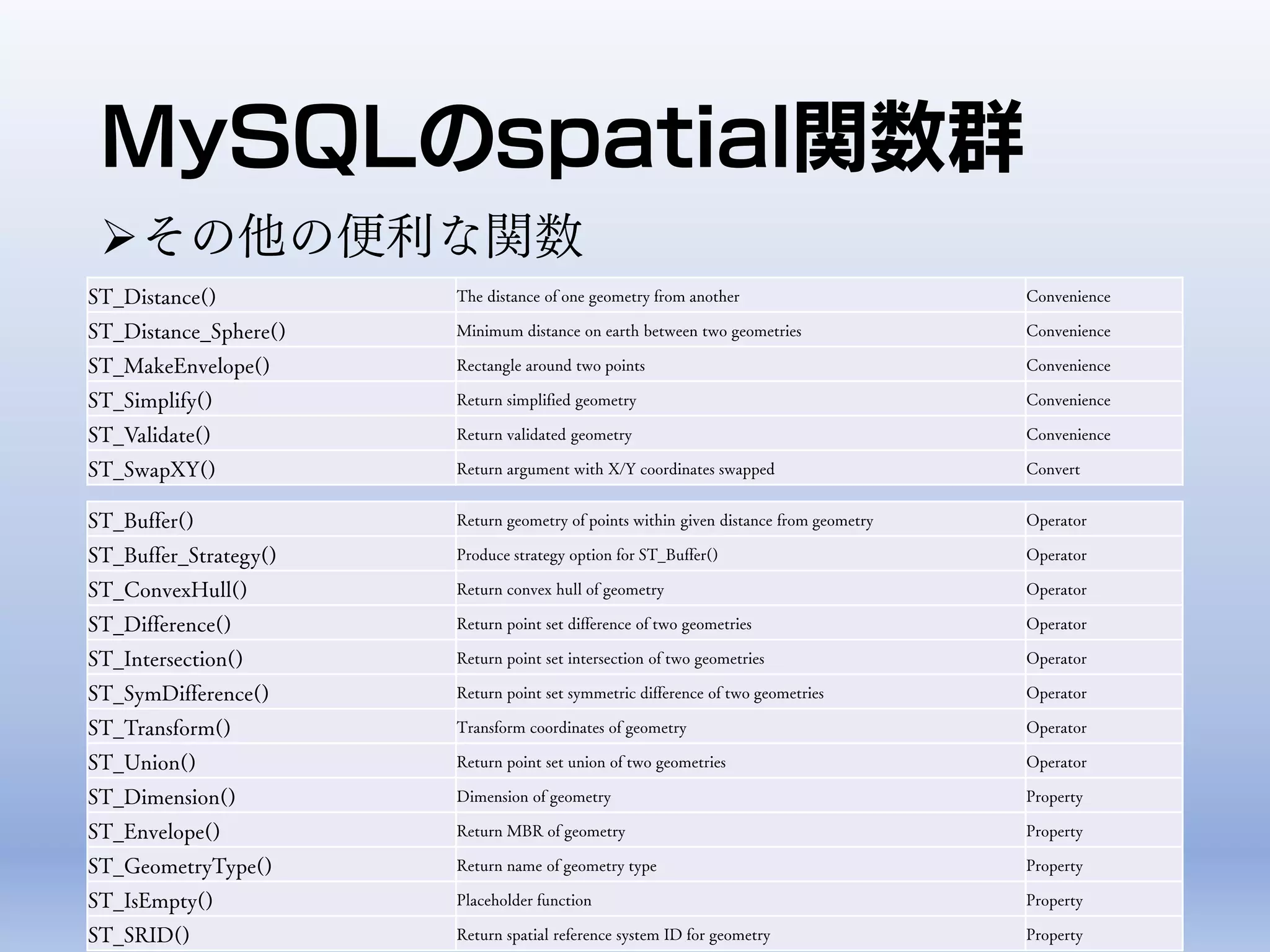Click 'Return spatial reference system ID for geometry'
The image size is (1270, 952).
613,935
